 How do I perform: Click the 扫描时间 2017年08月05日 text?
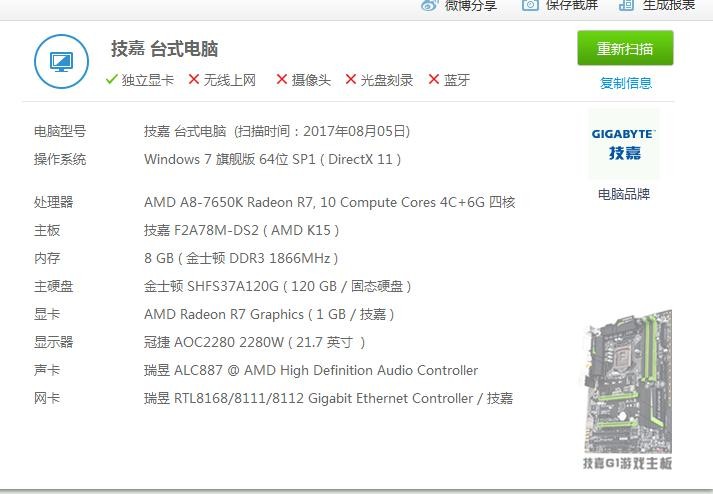pyautogui.click(x=322, y=131)
